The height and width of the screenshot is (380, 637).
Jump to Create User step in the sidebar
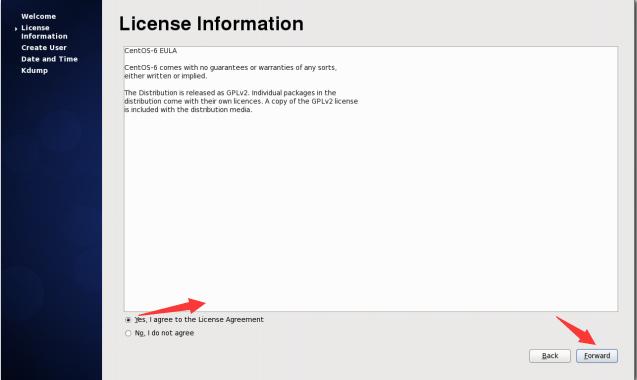[44, 48]
